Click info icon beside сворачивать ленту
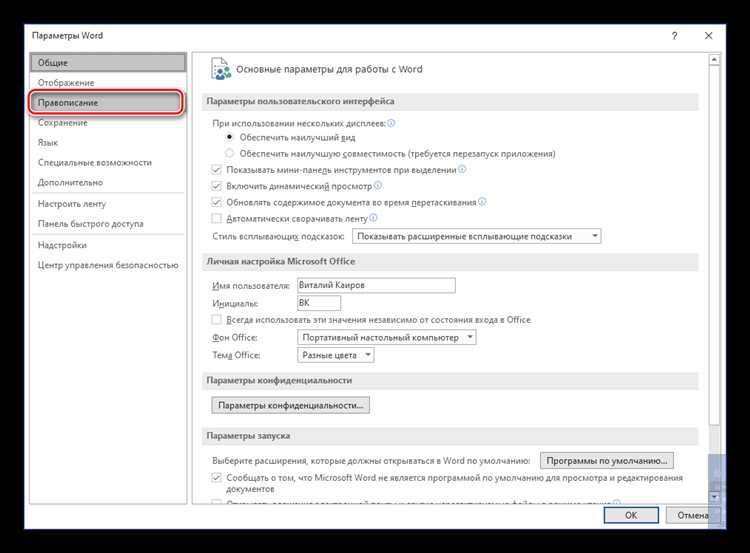 tap(374, 218)
